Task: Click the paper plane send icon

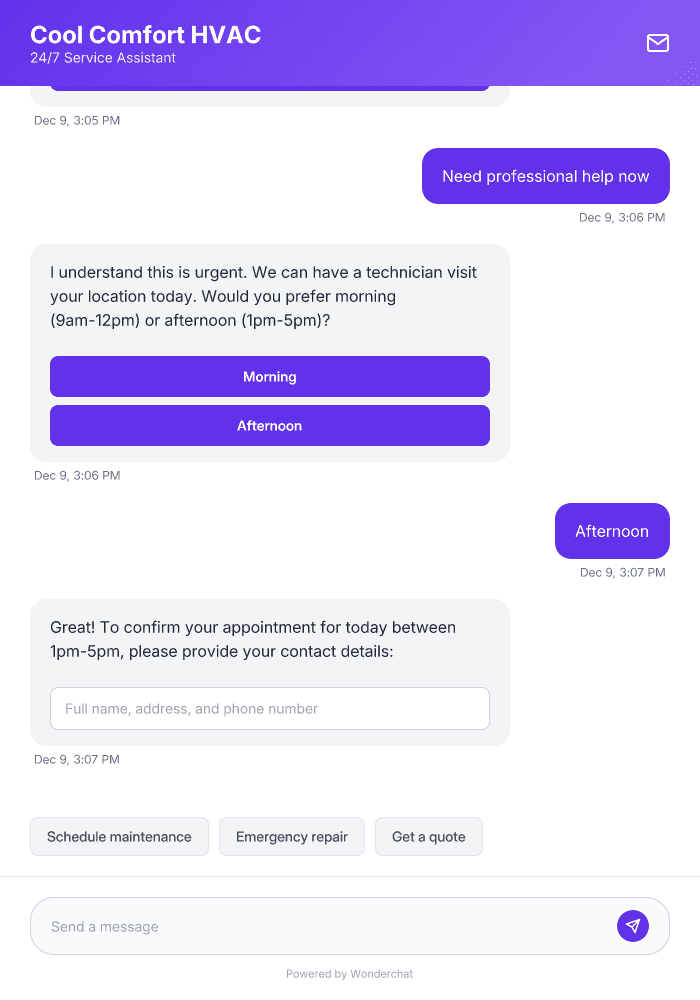Action: [x=633, y=925]
